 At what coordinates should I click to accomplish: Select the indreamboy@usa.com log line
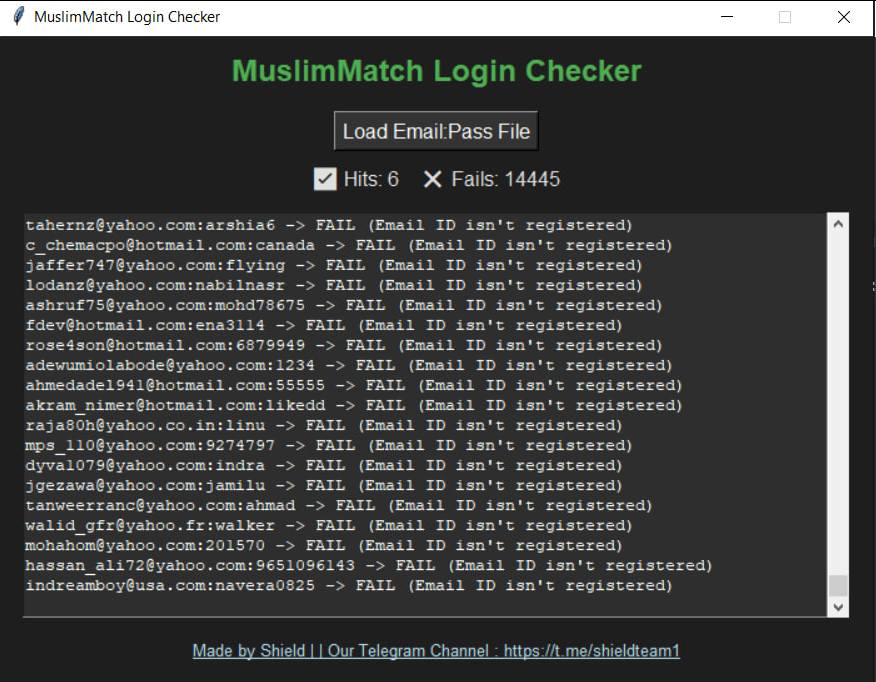(349, 586)
